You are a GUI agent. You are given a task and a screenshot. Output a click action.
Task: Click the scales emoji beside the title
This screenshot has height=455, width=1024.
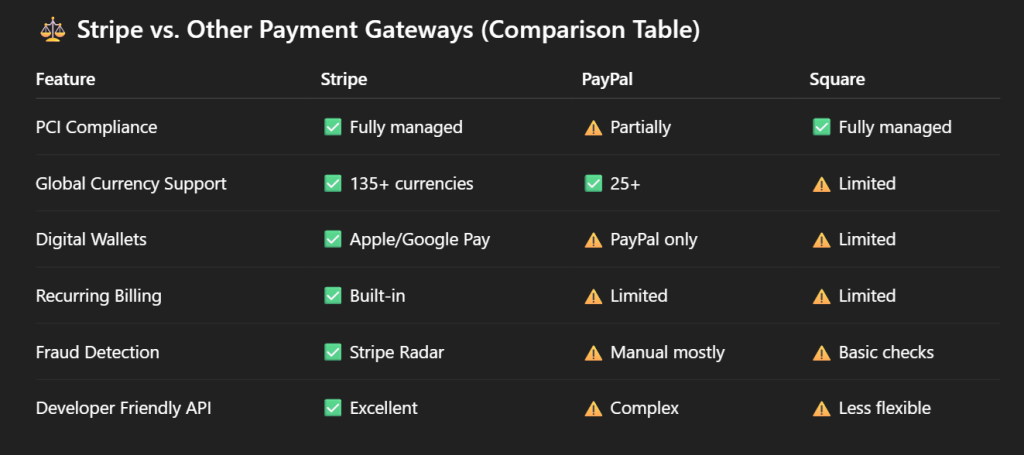(52, 30)
